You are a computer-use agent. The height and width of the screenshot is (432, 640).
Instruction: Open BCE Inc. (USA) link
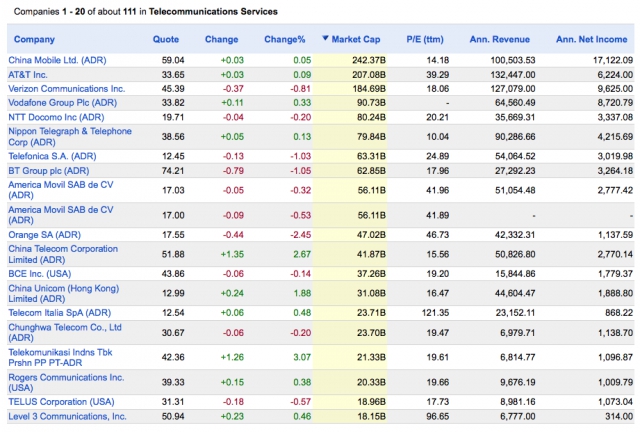pyautogui.click(x=40, y=274)
